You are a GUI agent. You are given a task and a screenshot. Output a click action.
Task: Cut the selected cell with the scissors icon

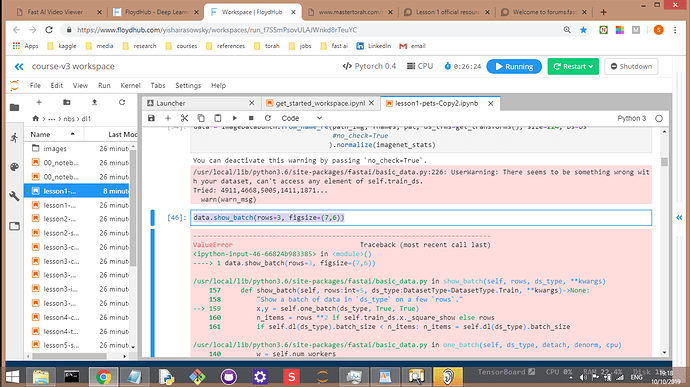[x=184, y=118]
